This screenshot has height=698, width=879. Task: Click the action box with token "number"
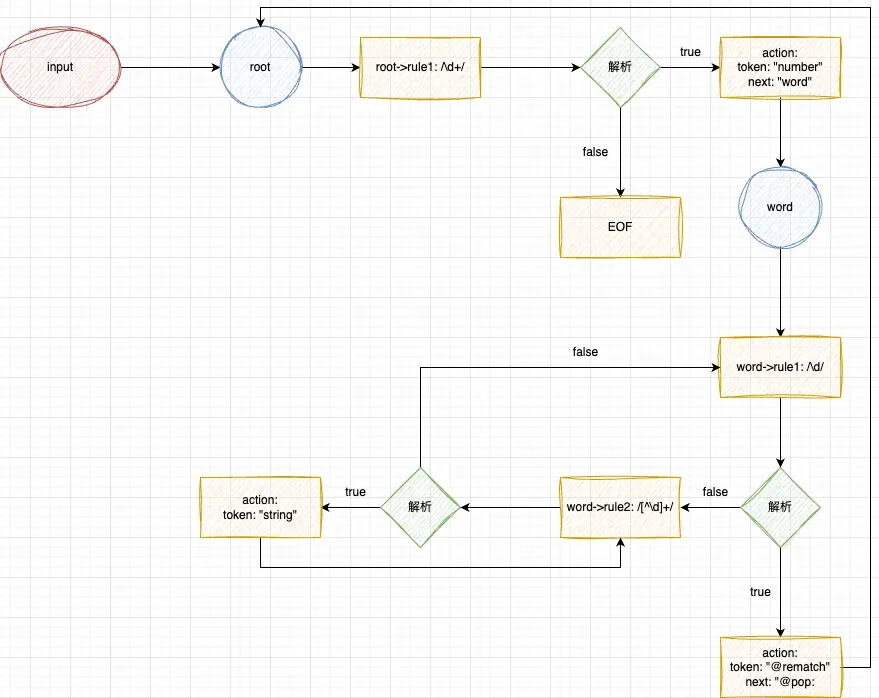coord(780,67)
